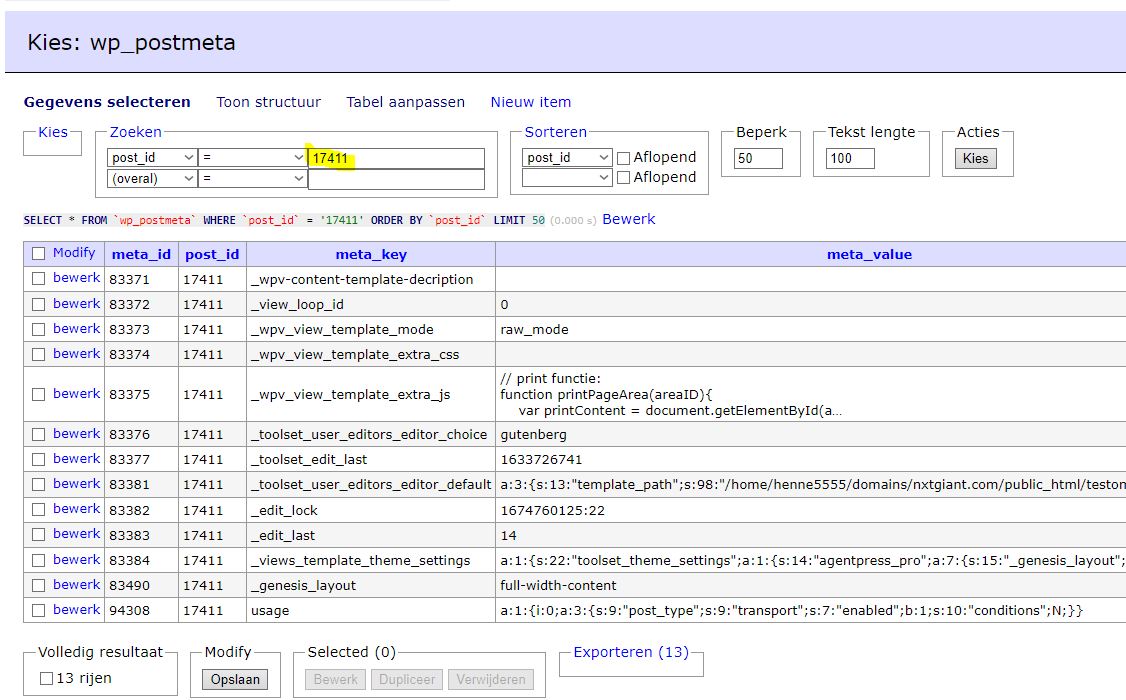Edit row 83371 via bewerk link
This screenshot has width=1126, height=700.
coord(76,278)
